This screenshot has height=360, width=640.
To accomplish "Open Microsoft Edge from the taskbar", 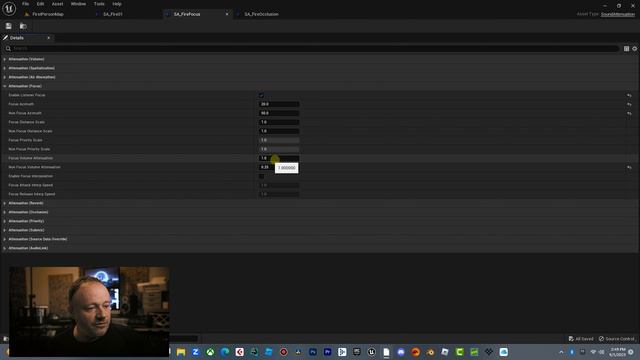I will pyautogui.click(x=225, y=352).
